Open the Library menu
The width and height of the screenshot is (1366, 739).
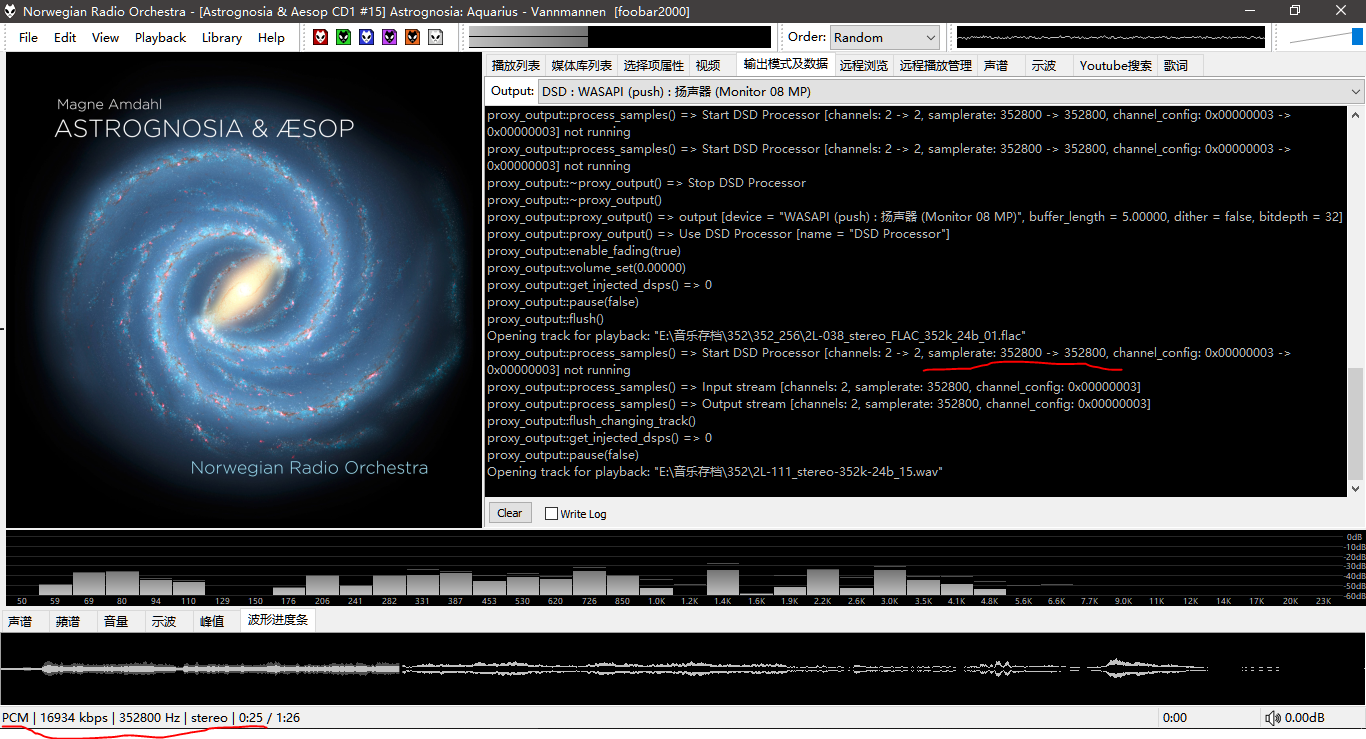tap(221, 37)
